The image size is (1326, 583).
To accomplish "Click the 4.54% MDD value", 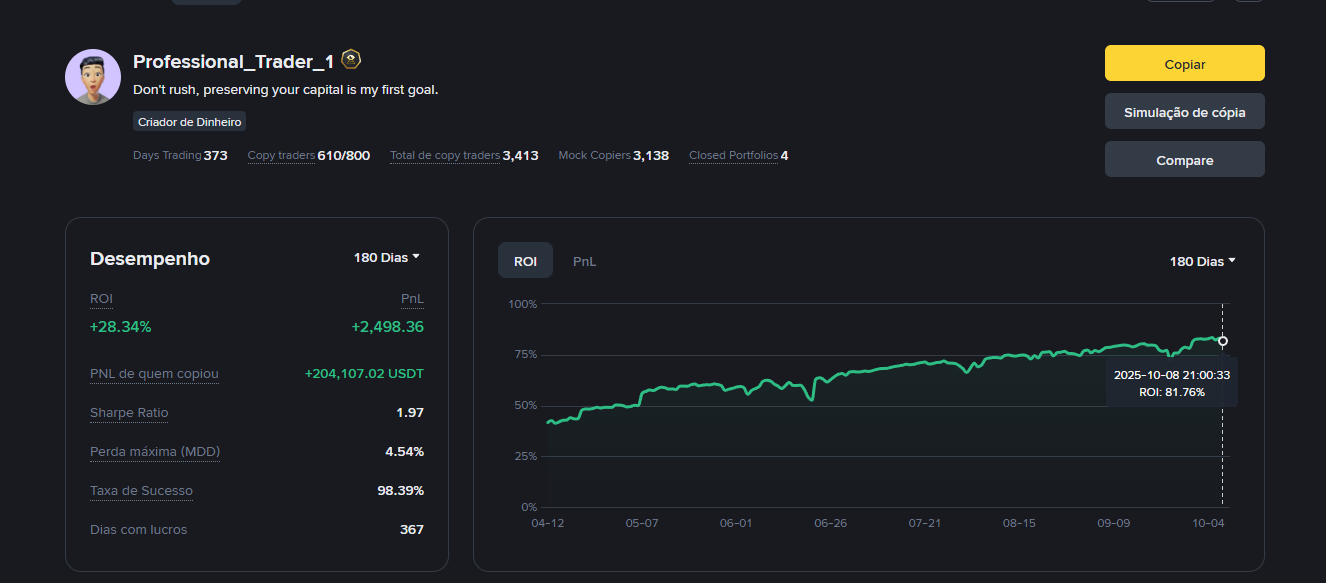I will 404,452.
